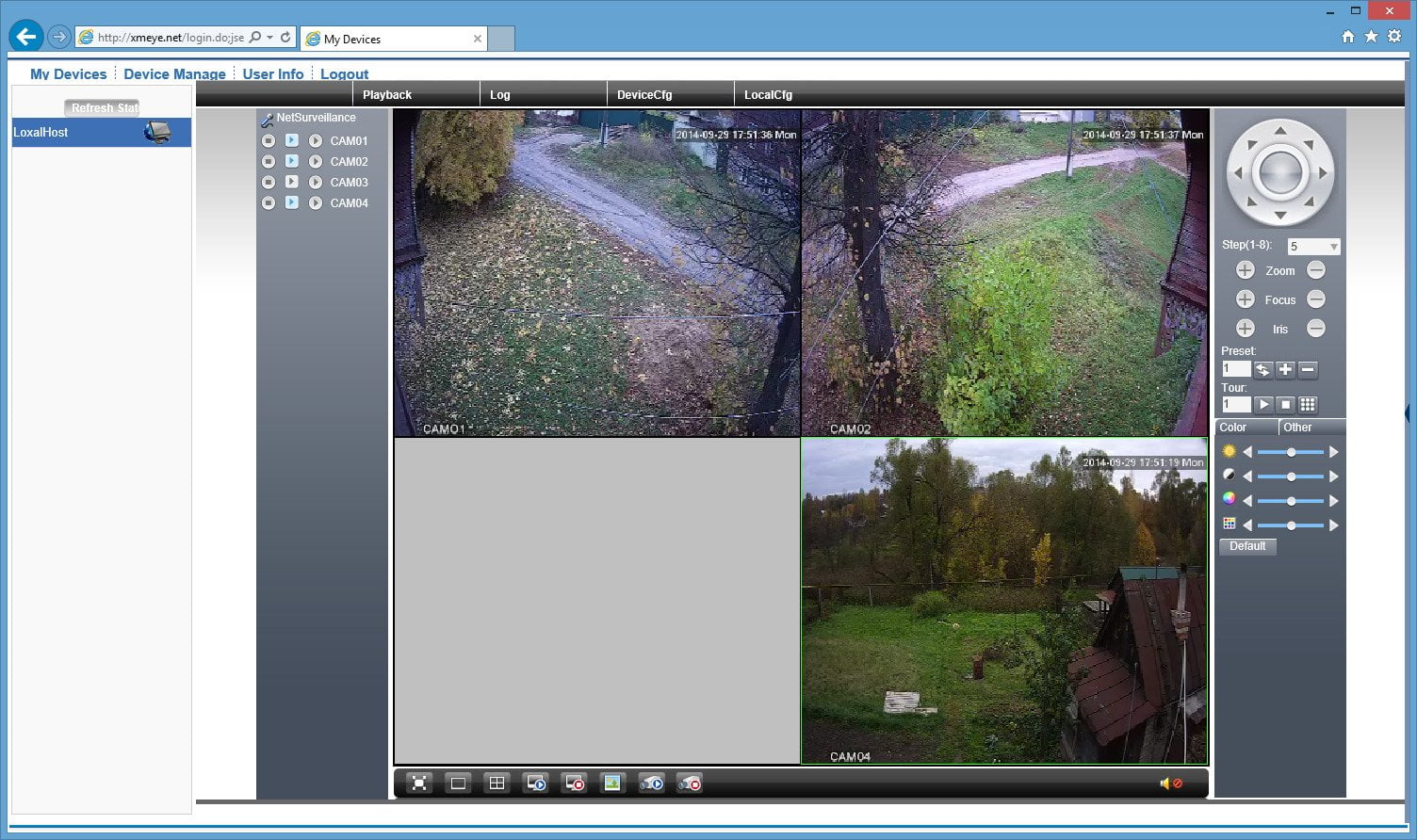Click the snapshot picture icon in bottom toolbar

click(612, 783)
